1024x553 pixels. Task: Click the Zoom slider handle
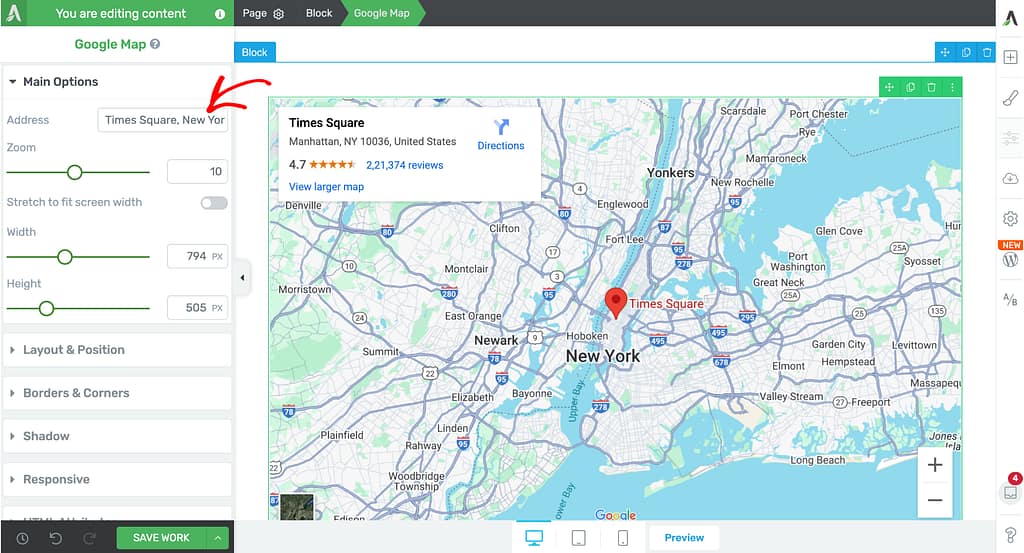[x=75, y=172]
